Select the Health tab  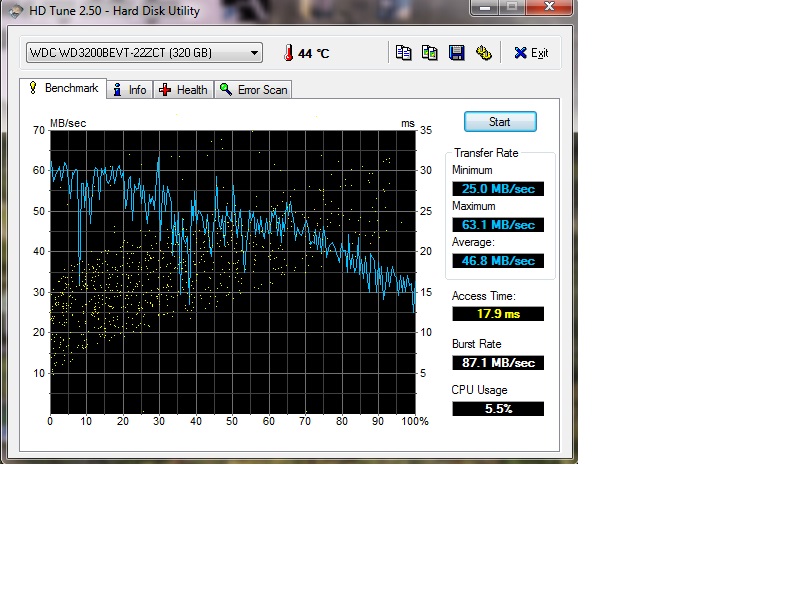(x=183, y=90)
